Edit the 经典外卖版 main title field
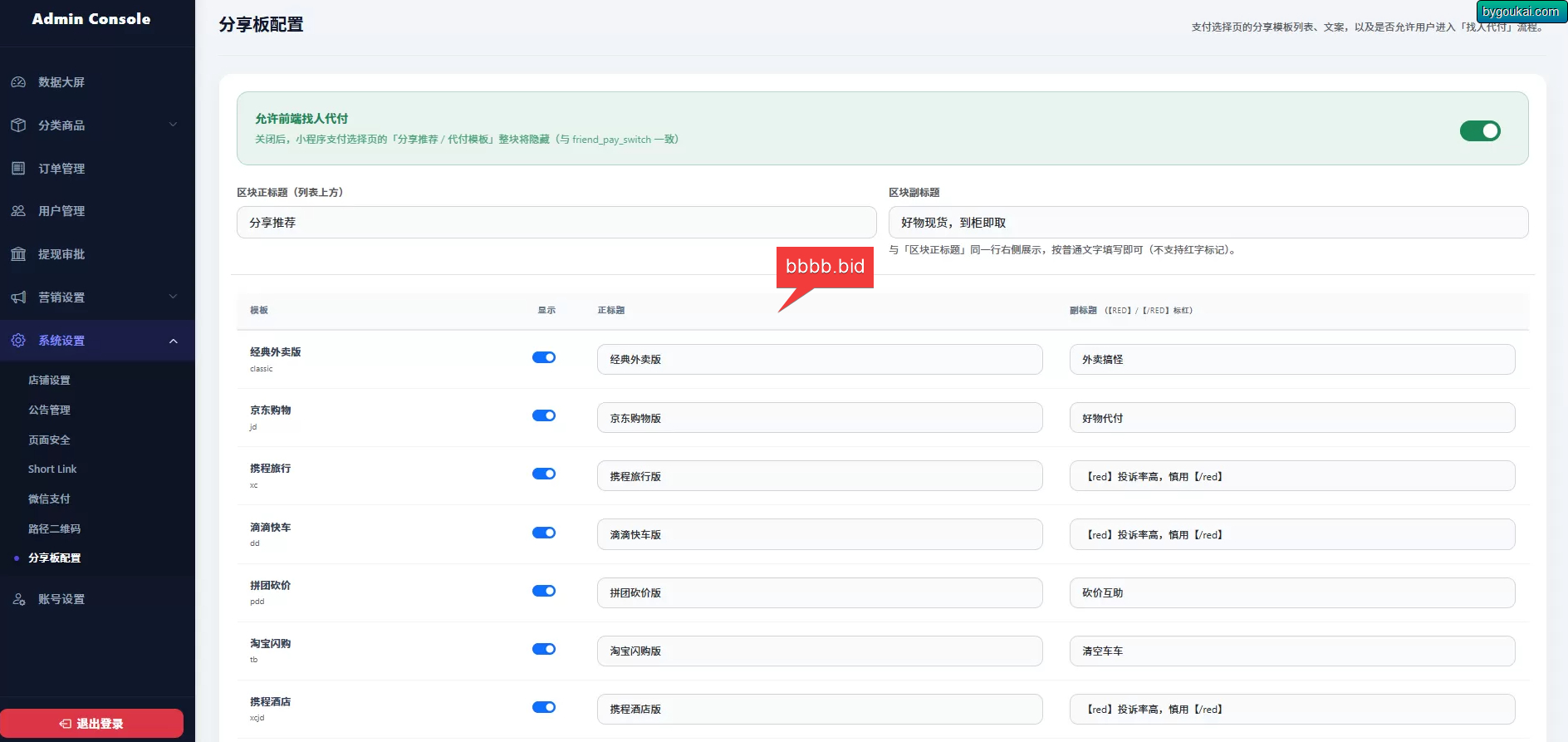 (x=820, y=360)
